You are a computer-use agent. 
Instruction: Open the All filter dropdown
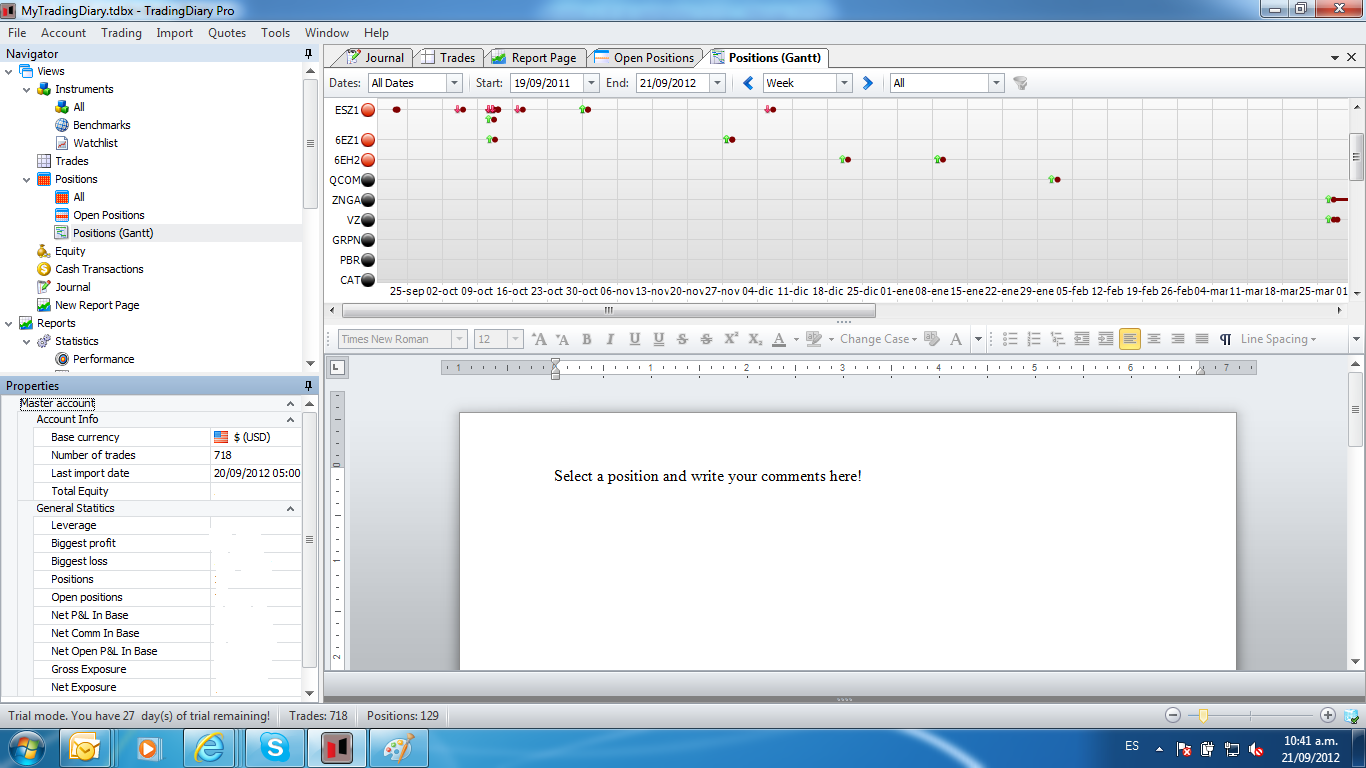click(996, 83)
